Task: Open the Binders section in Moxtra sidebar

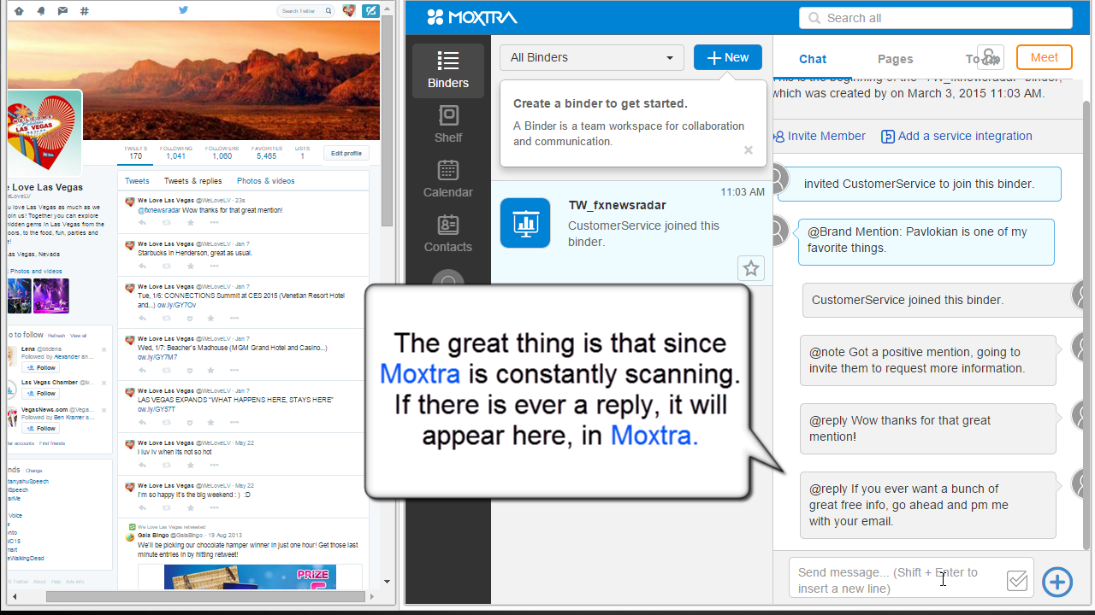Action: click(x=448, y=70)
